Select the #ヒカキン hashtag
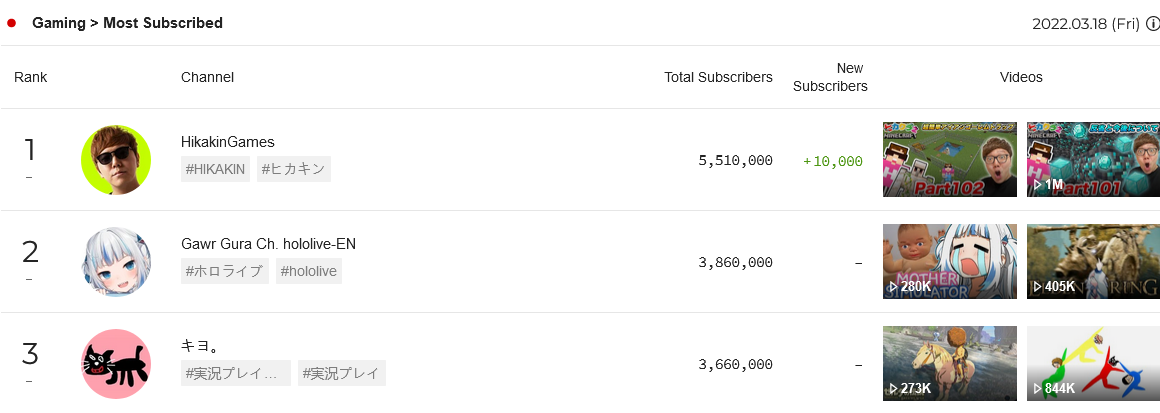Screen dimensions: 1160x413 (x=294, y=169)
